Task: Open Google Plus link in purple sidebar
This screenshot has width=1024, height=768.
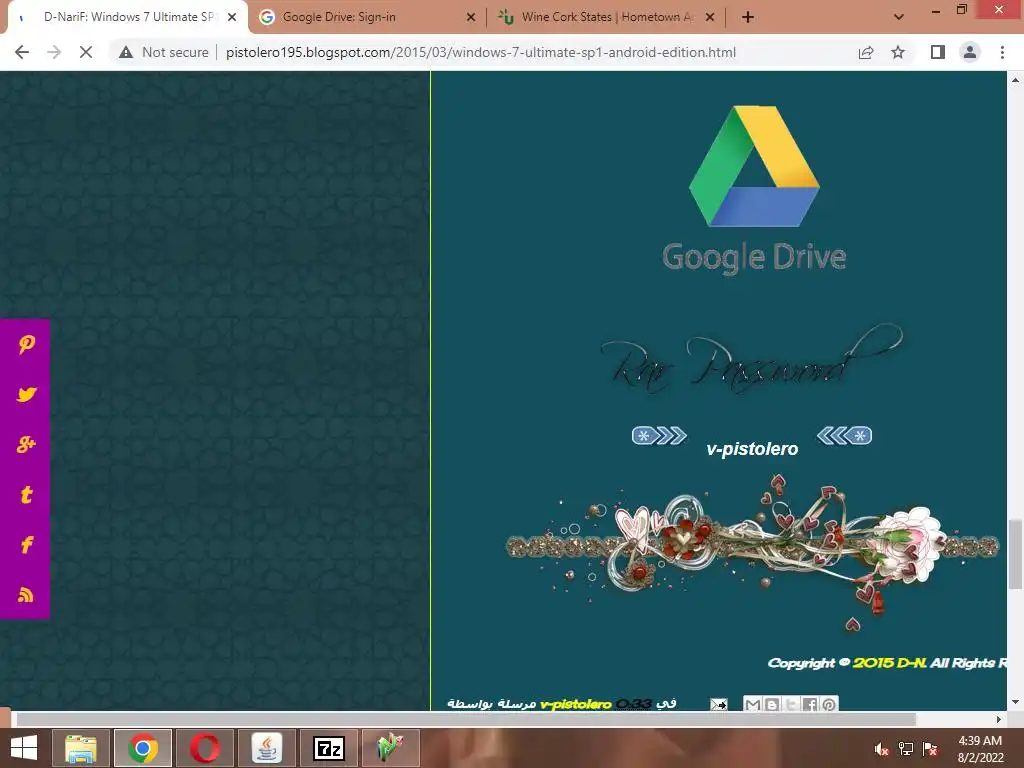Action: (x=26, y=445)
